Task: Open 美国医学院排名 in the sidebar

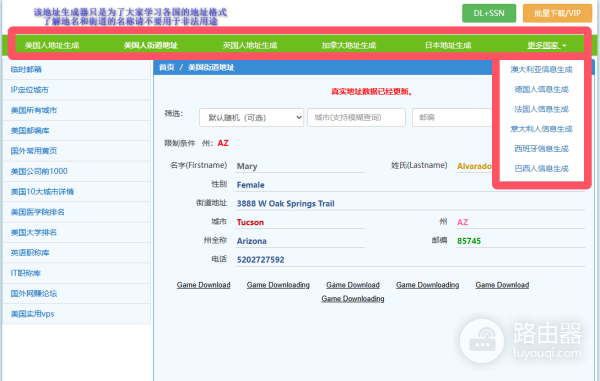Action: tap(77, 212)
